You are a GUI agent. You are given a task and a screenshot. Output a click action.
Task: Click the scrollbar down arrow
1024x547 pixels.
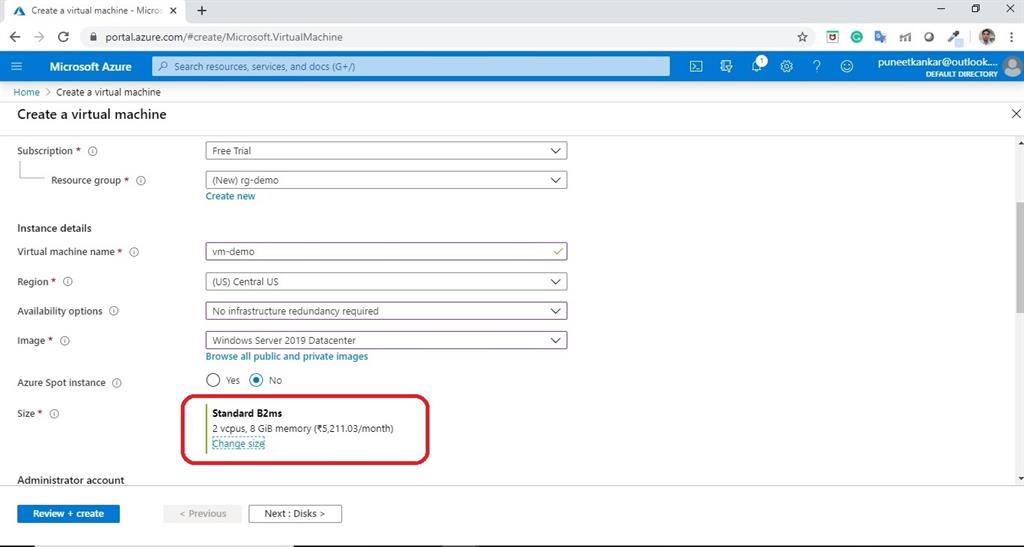[x=1019, y=478]
